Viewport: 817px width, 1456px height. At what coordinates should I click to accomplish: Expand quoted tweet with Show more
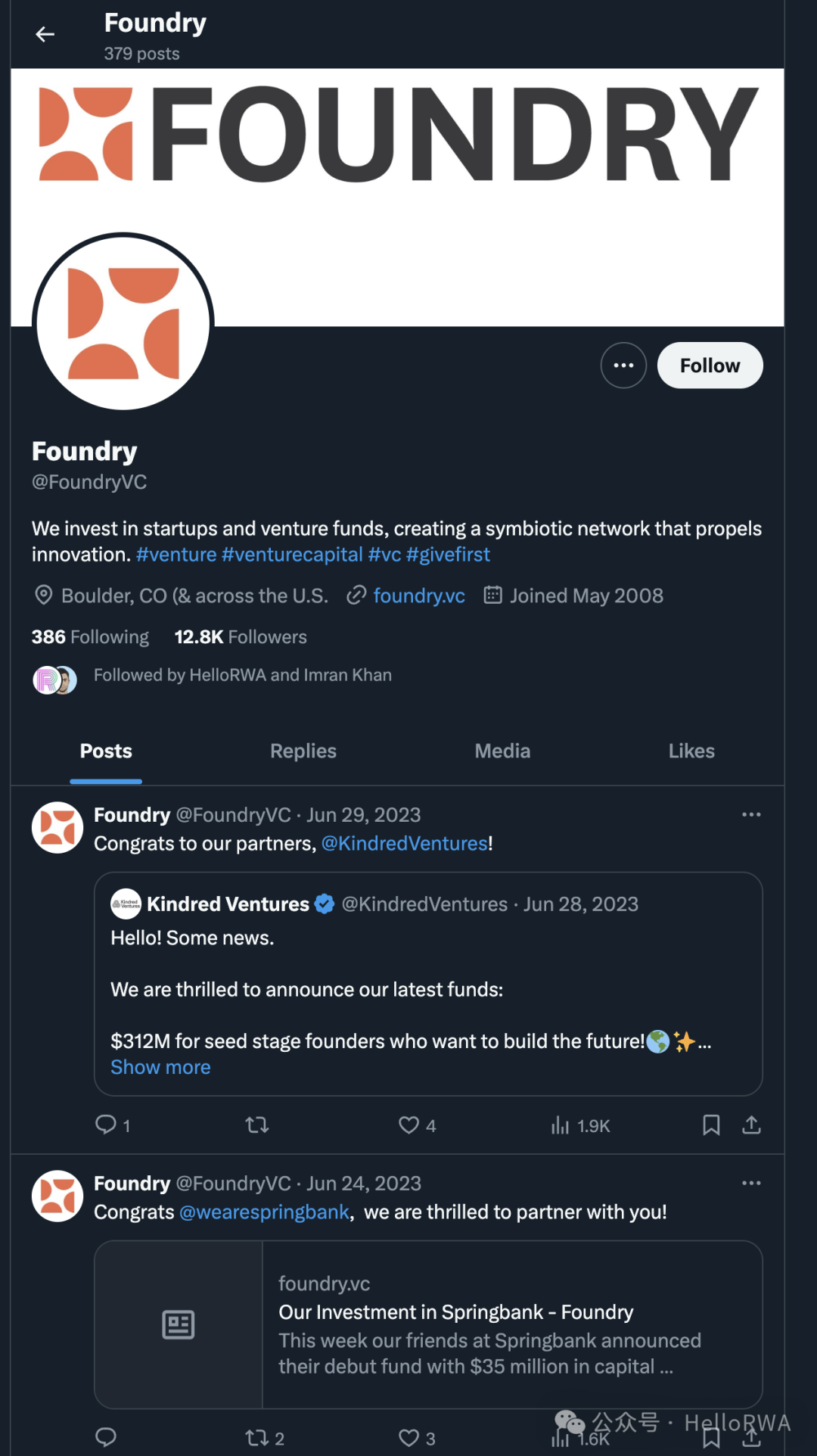pyautogui.click(x=160, y=1067)
